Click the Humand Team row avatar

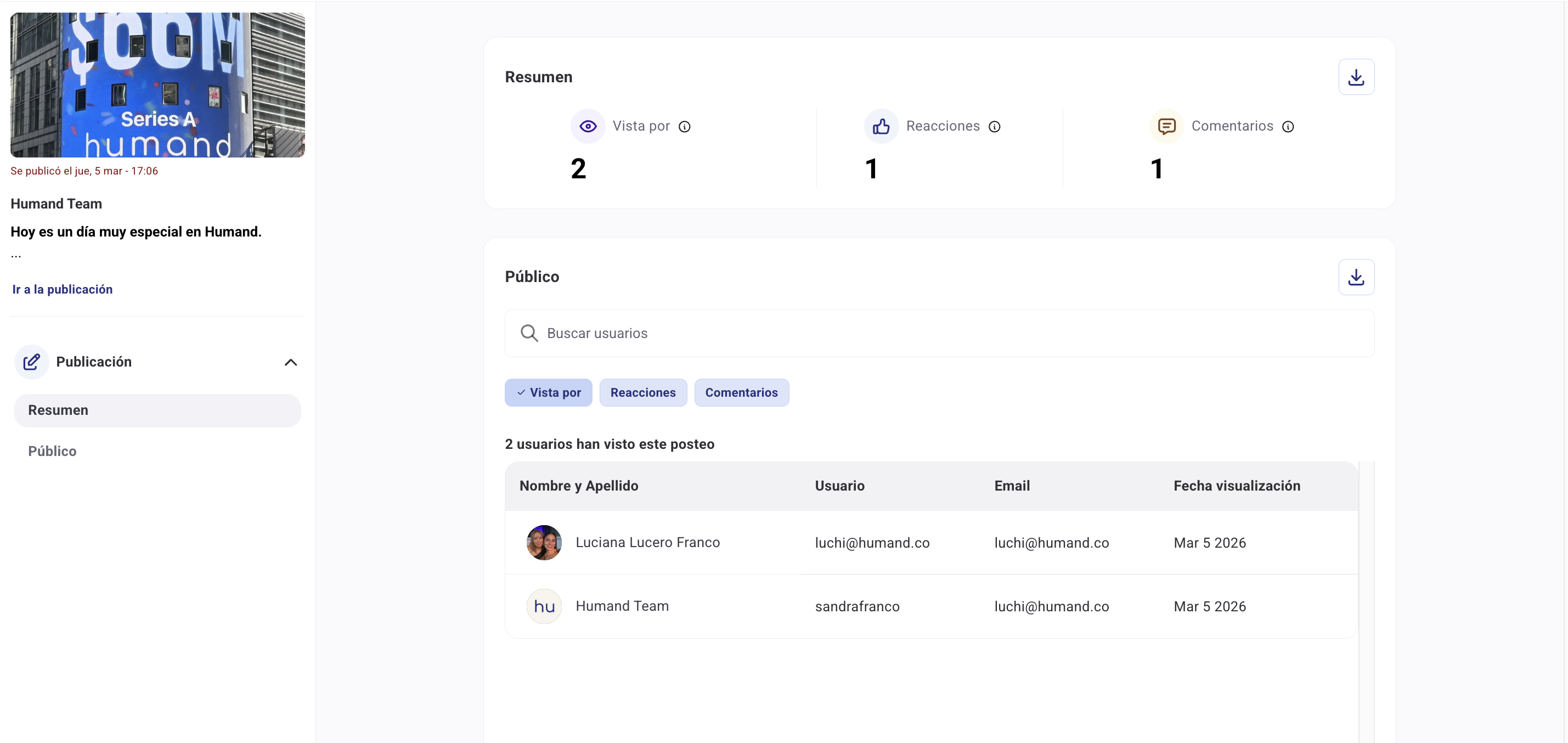[543, 606]
